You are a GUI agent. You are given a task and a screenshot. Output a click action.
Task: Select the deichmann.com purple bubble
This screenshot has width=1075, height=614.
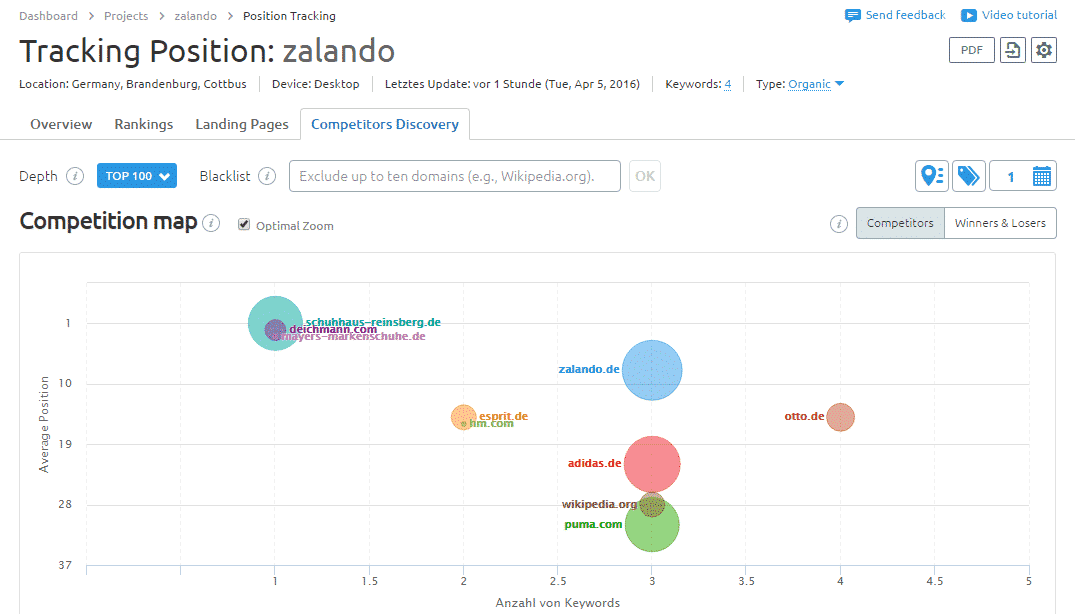(275, 330)
